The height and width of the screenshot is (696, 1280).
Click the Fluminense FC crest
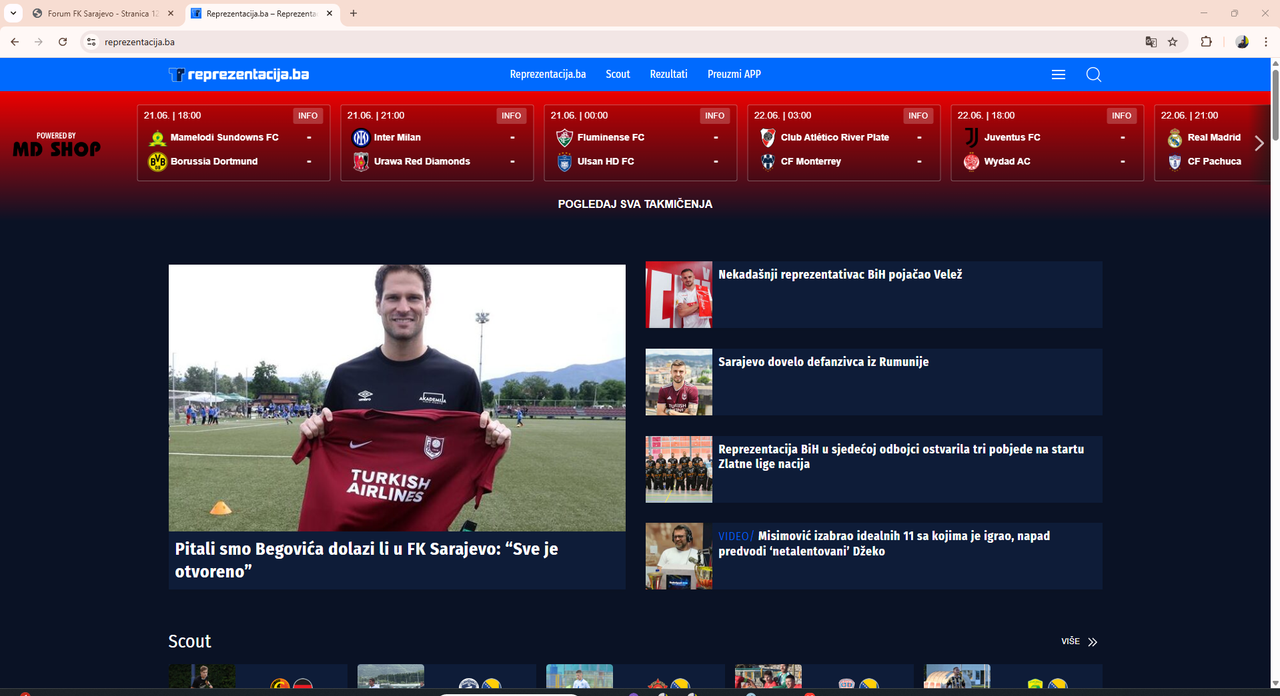pyautogui.click(x=565, y=138)
